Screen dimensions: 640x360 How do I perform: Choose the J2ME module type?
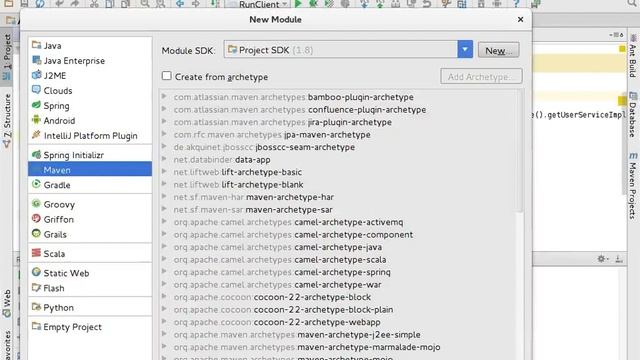pos(90,76)
